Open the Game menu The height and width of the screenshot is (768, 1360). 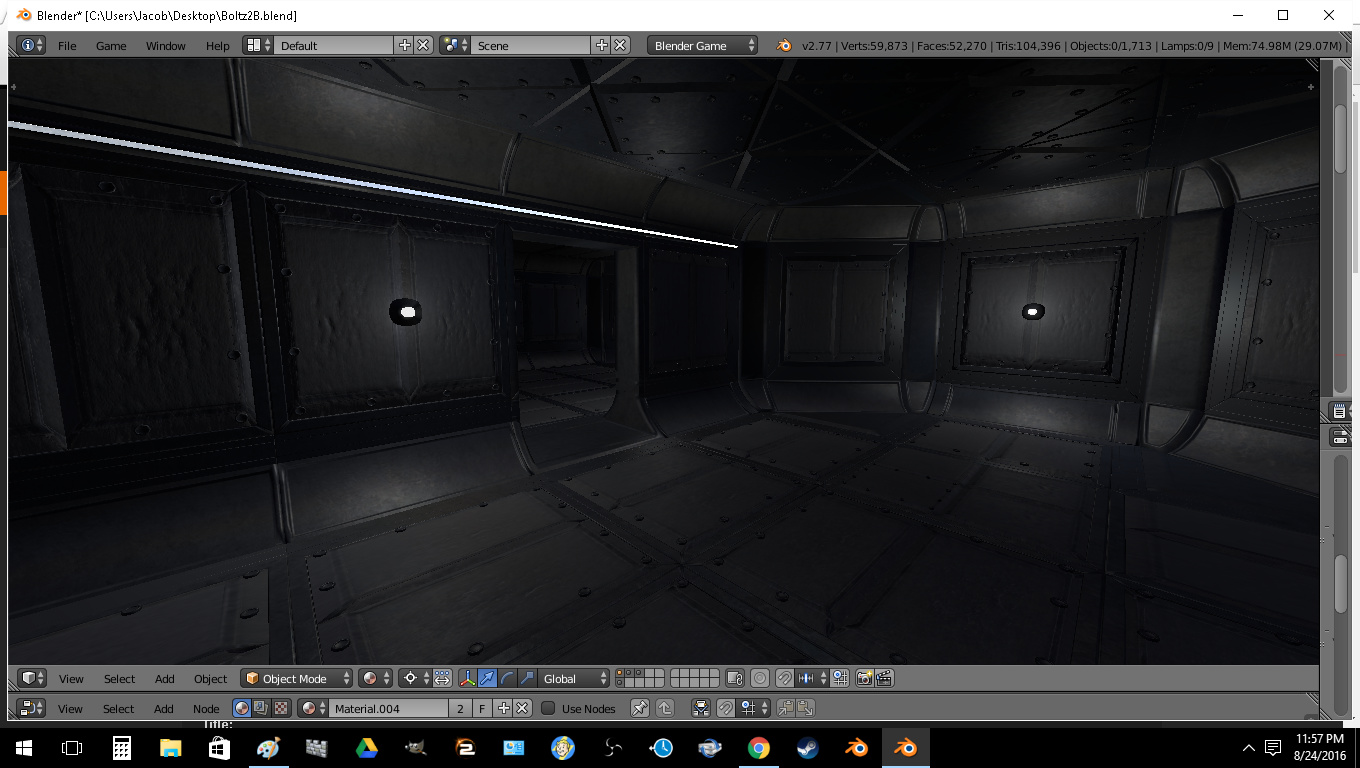(111, 46)
